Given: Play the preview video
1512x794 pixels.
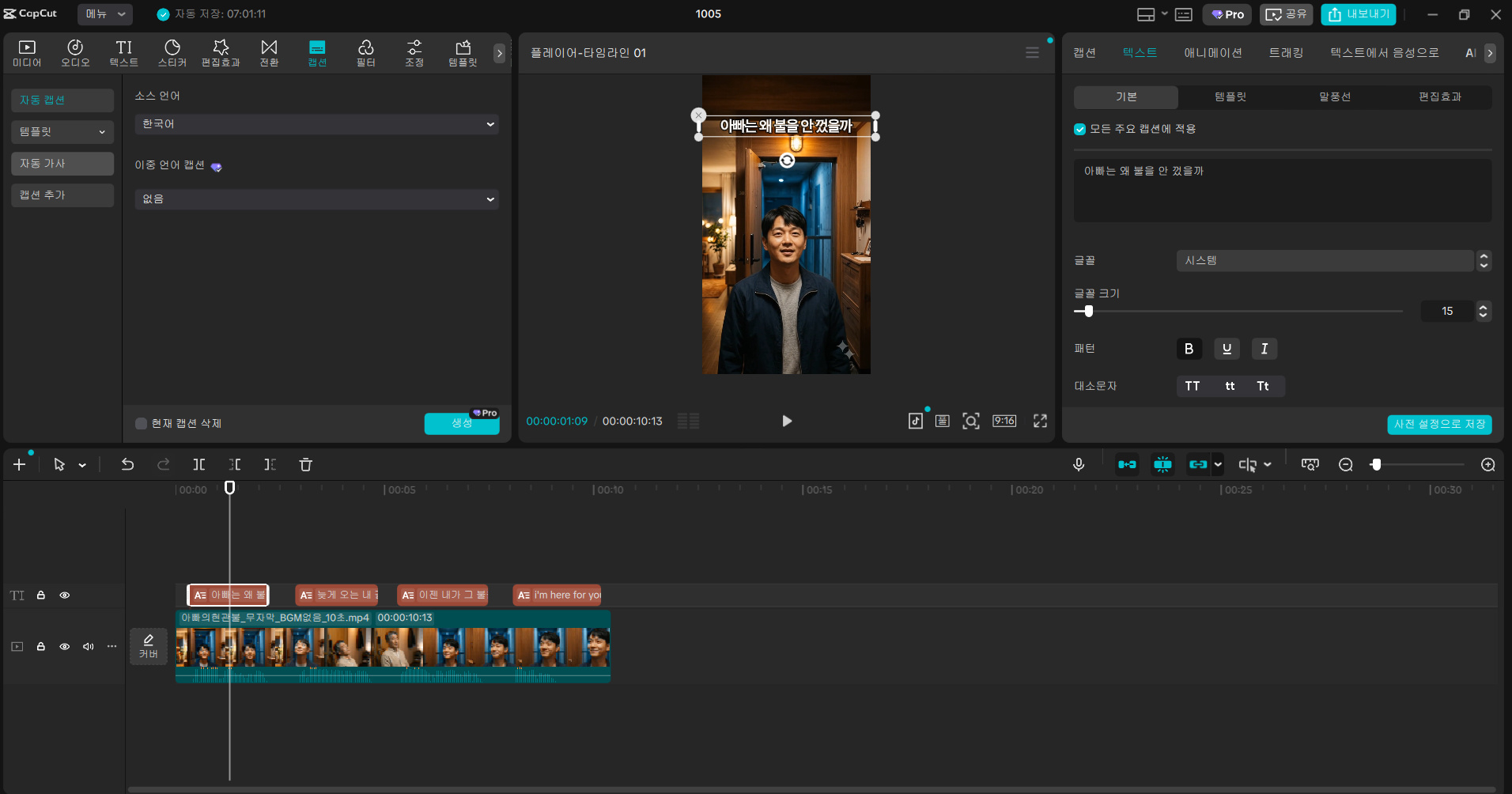Looking at the screenshot, I should click(x=786, y=421).
